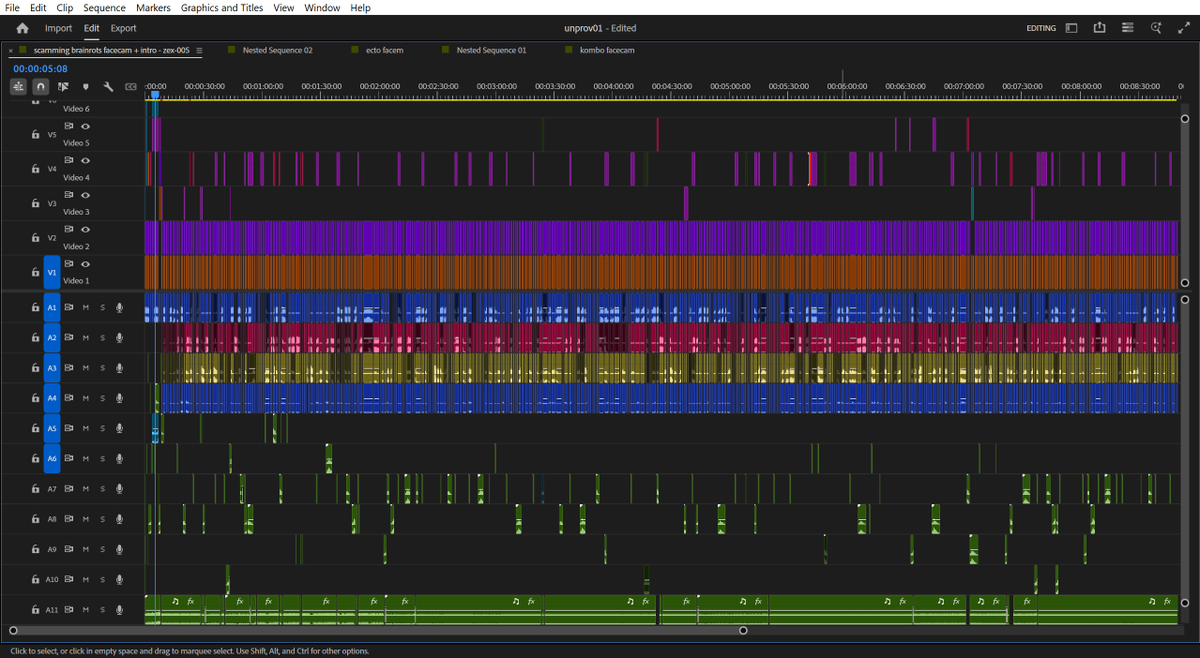The image size is (1200, 658).
Task: Mute audio track A1
Action: pyautogui.click(x=86, y=308)
